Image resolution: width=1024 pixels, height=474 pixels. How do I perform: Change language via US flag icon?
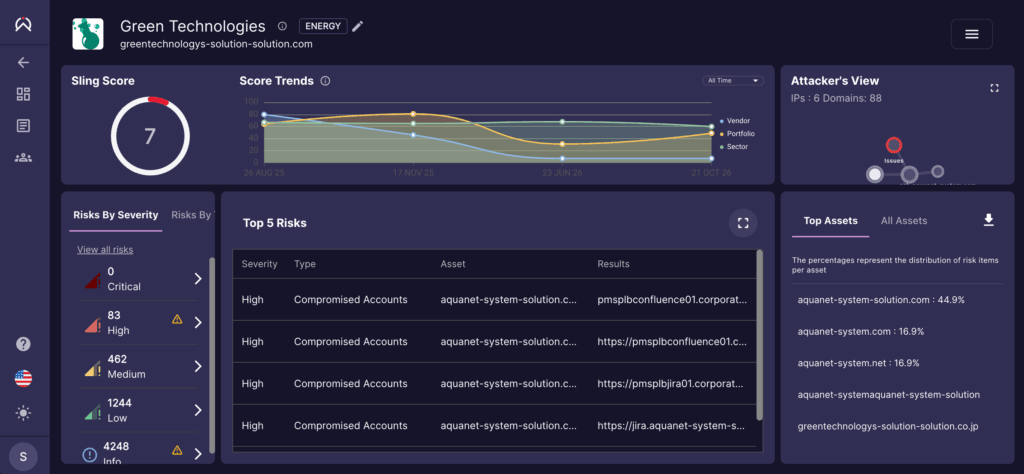point(24,378)
